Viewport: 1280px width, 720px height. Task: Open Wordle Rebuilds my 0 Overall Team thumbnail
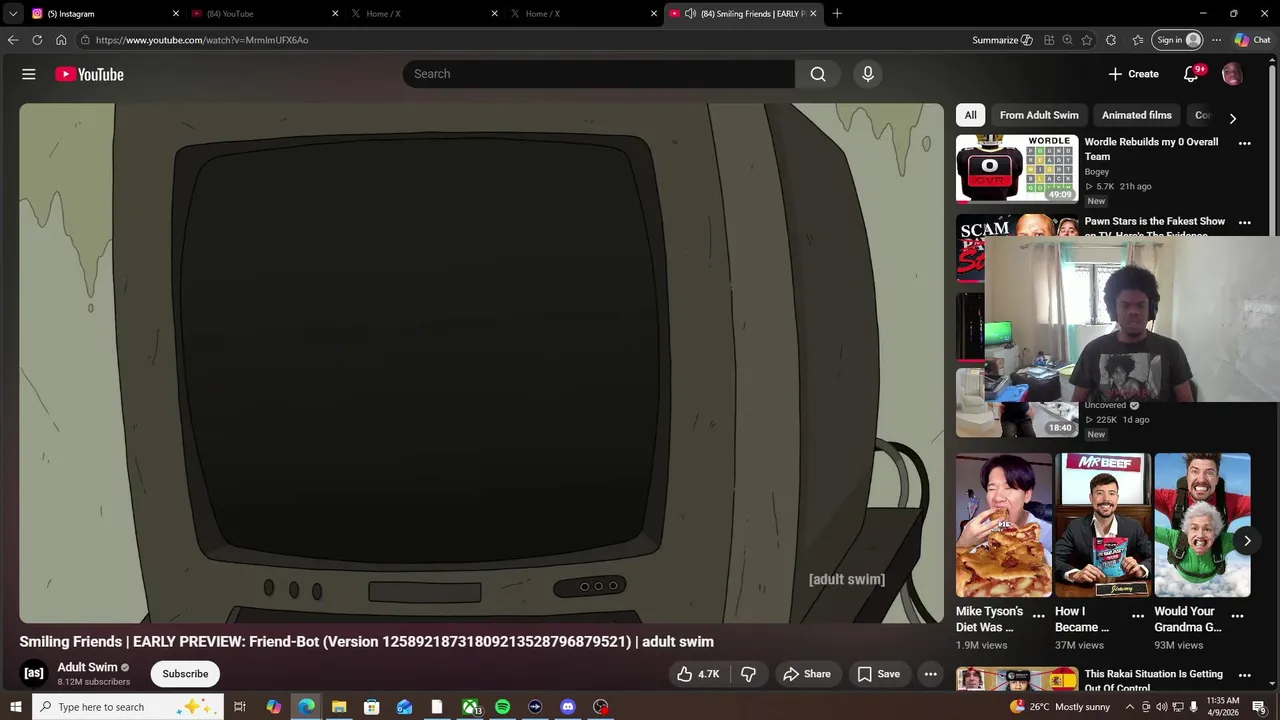tap(1017, 169)
